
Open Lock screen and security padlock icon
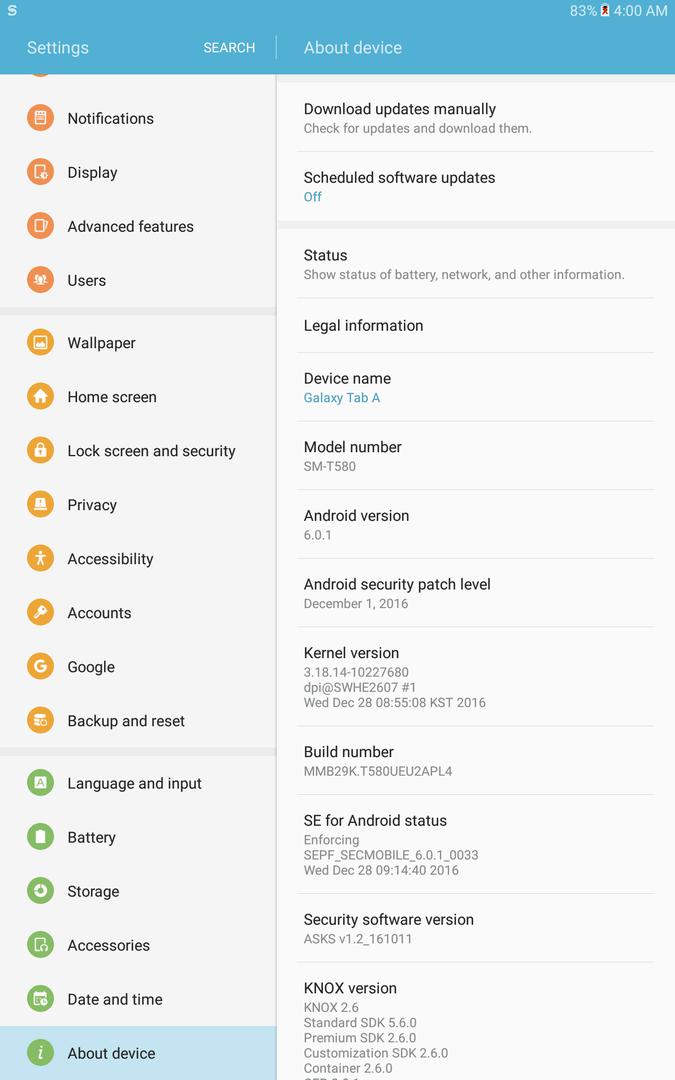click(40, 450)
